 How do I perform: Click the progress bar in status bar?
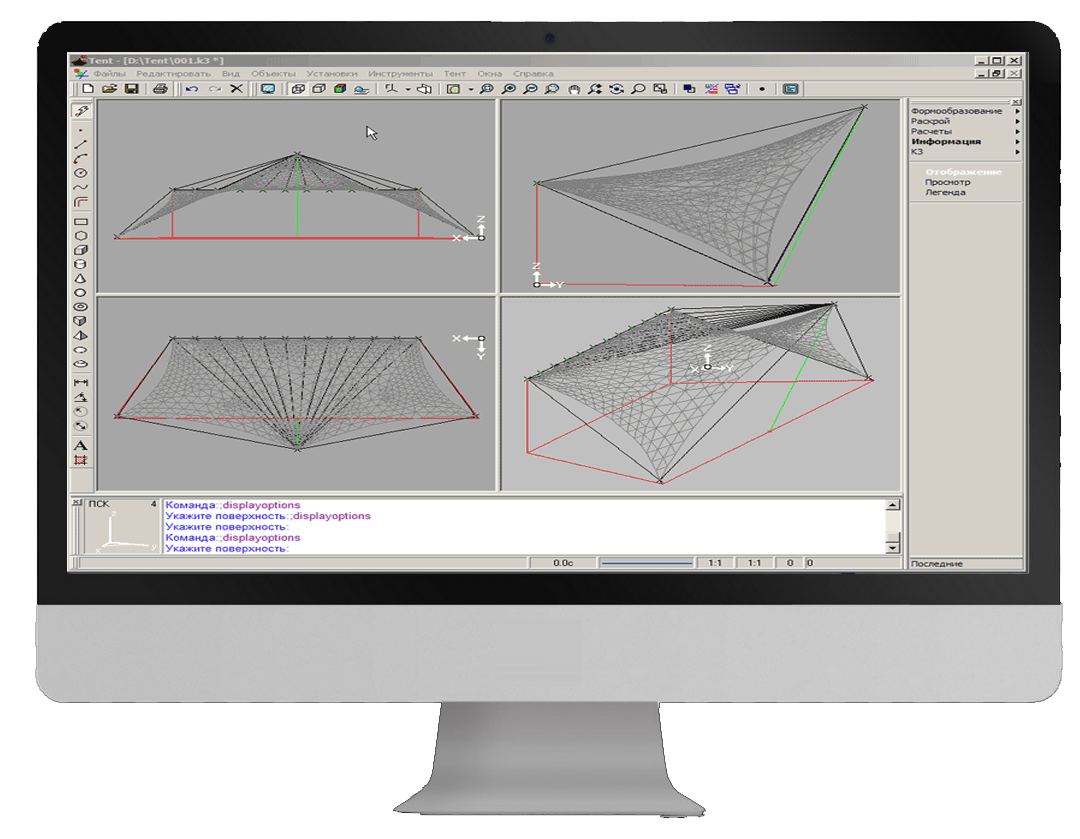[646, 563]
